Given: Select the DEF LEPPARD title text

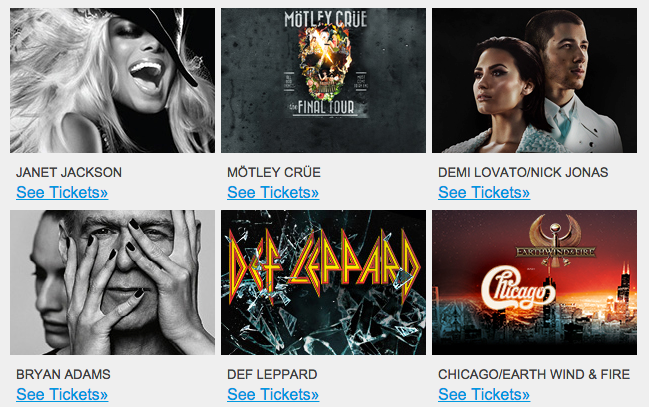Looking at the screenshot, I should (x=272, y=374).
